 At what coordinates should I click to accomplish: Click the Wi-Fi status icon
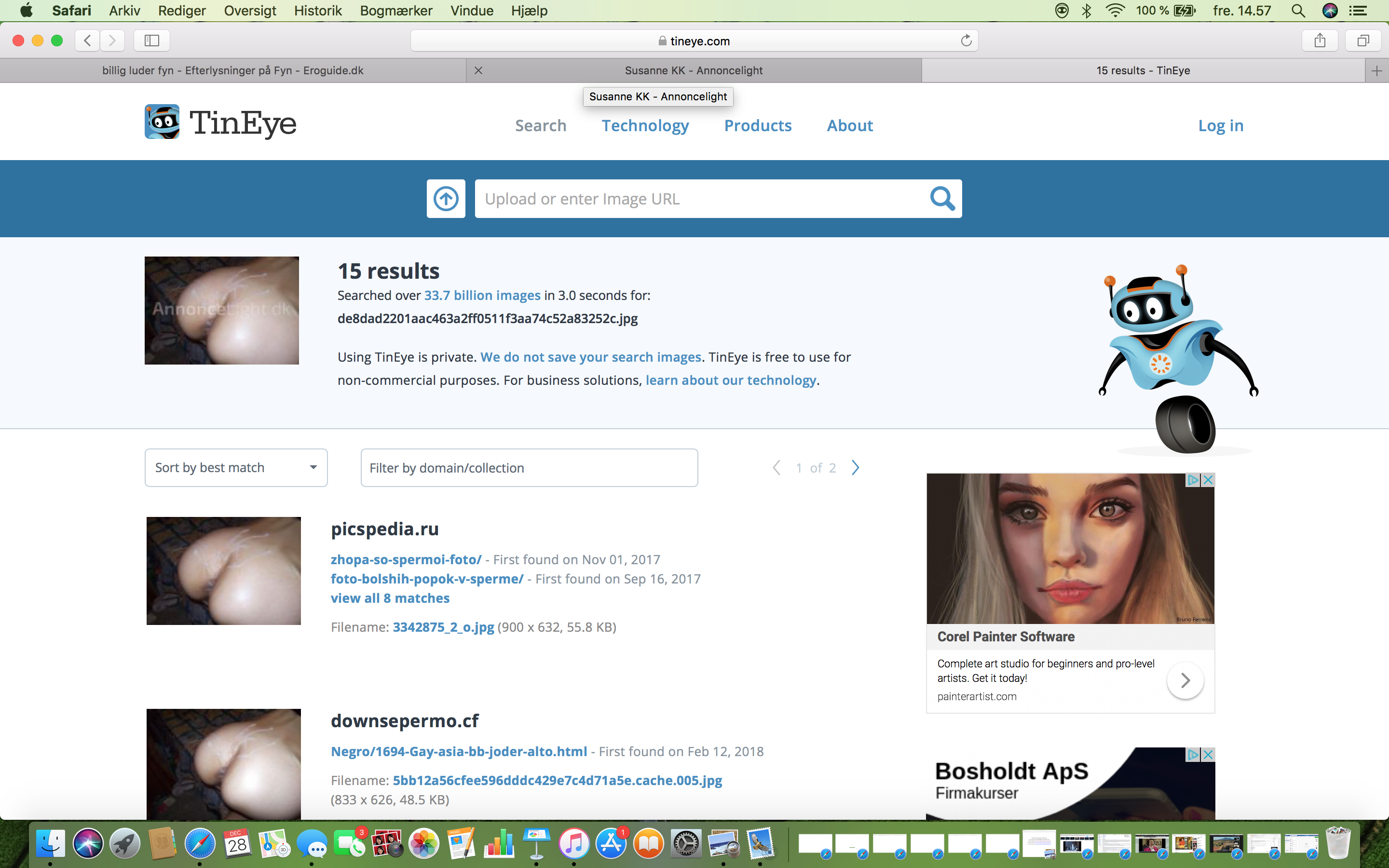(x=1115, y=10)
